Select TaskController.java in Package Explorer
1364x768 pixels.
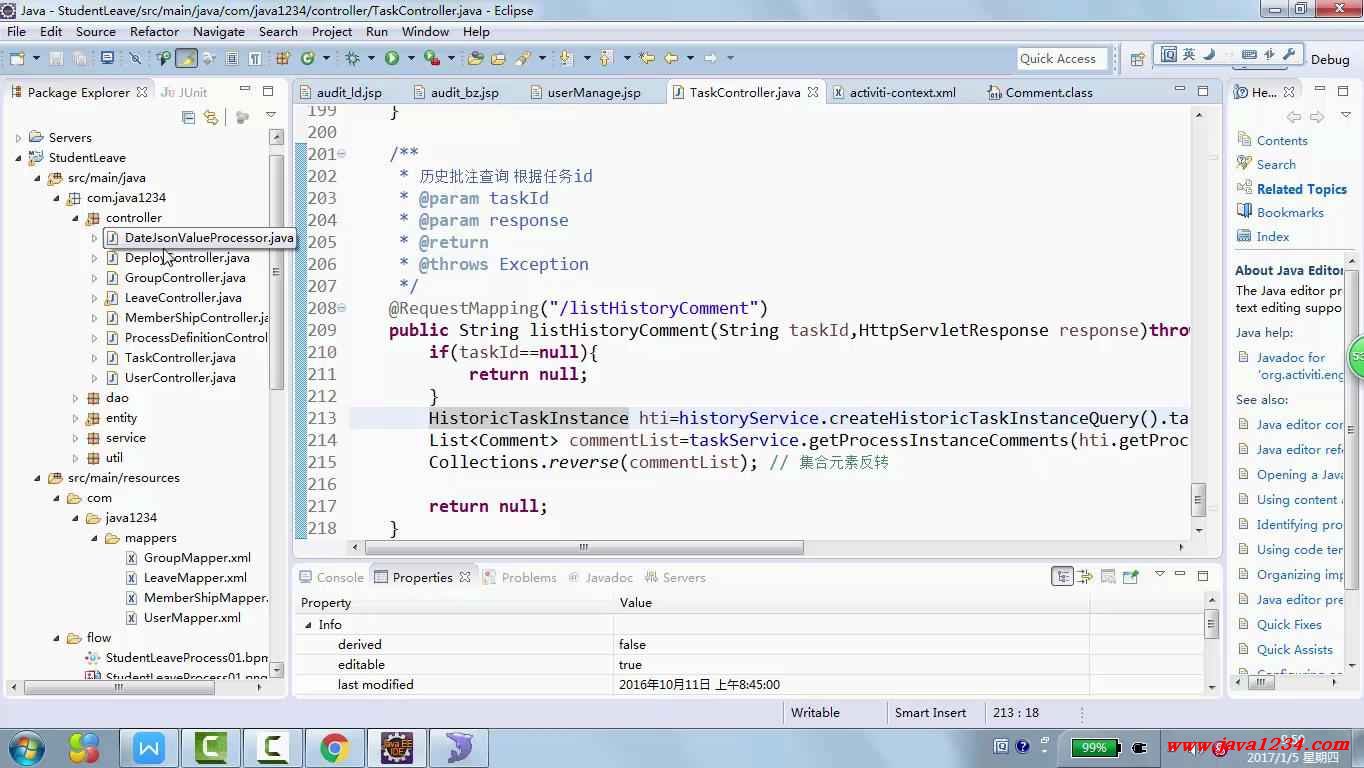click(x=180, y=358)
